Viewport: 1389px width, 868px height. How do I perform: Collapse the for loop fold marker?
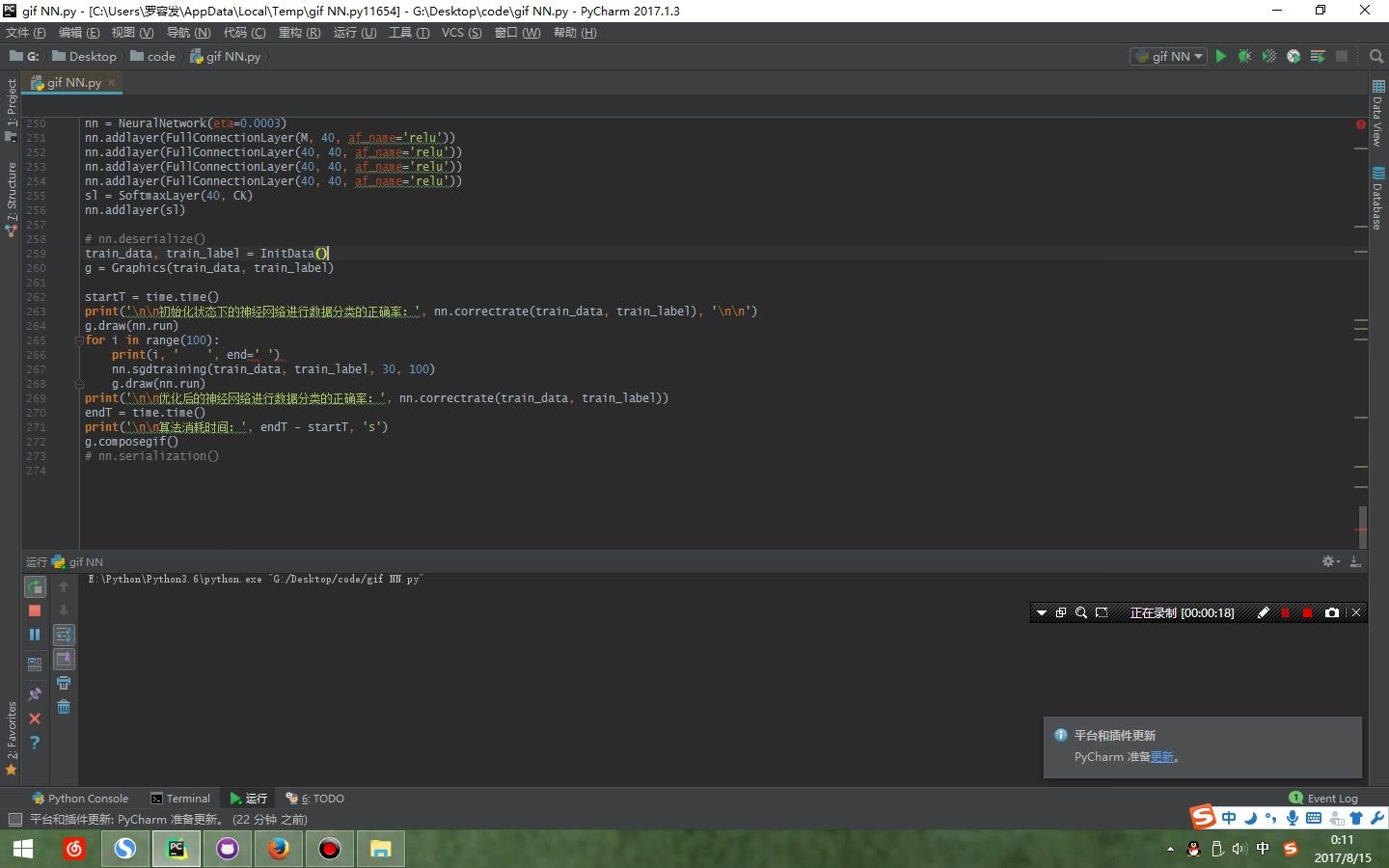[79, 340]
